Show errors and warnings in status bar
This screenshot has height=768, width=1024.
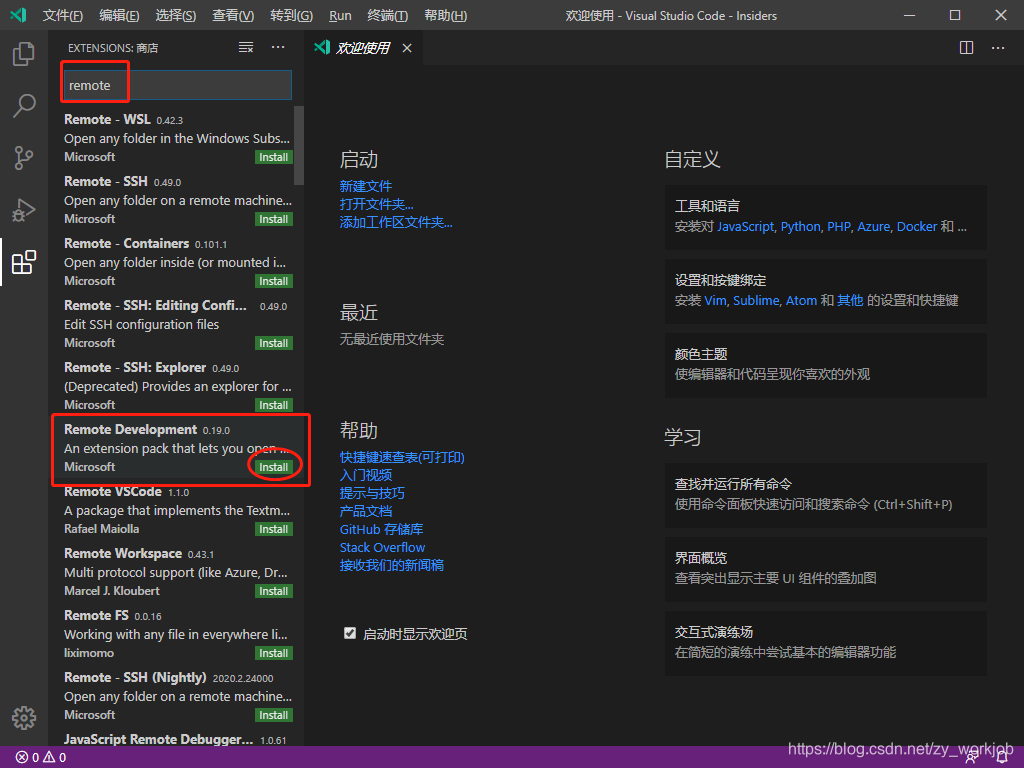pyautogui.click(x=41, y=758)
